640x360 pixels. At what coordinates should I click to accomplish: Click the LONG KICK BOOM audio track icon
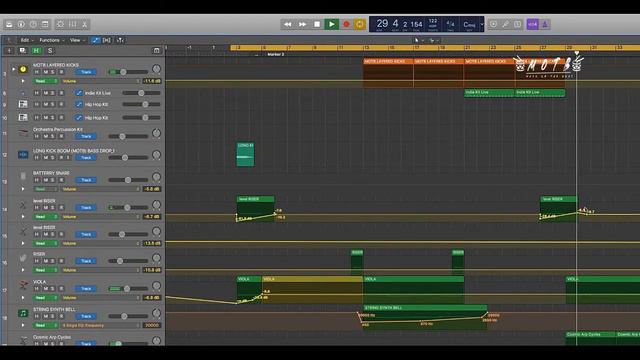(x=23, y=155)
